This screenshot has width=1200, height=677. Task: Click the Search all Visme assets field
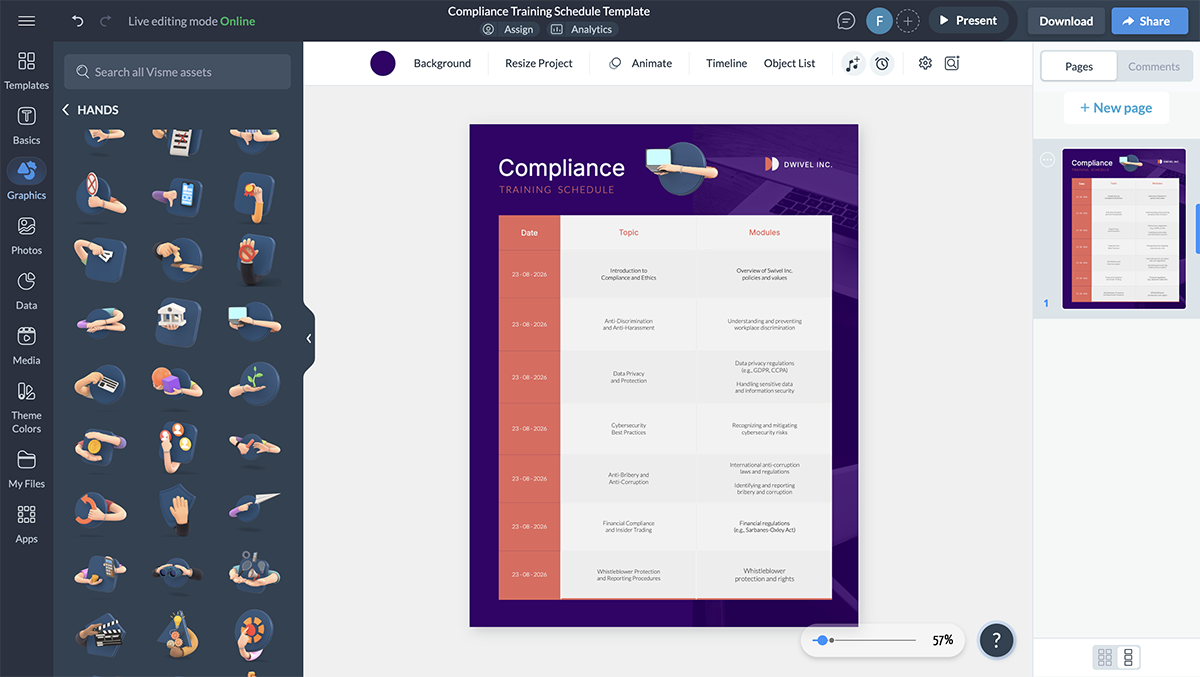[178, 72]
